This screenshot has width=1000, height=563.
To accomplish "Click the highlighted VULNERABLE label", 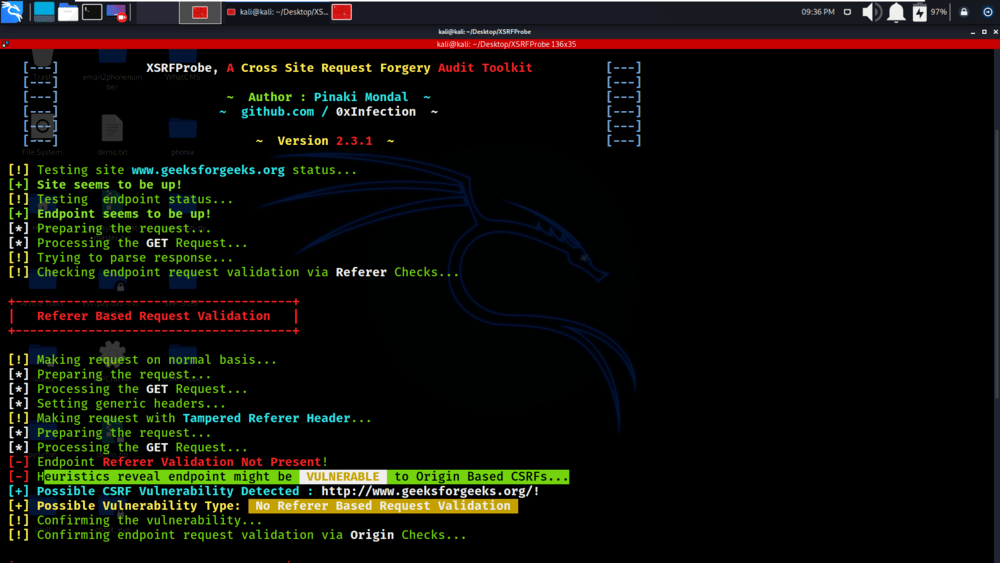I will 342,477.
